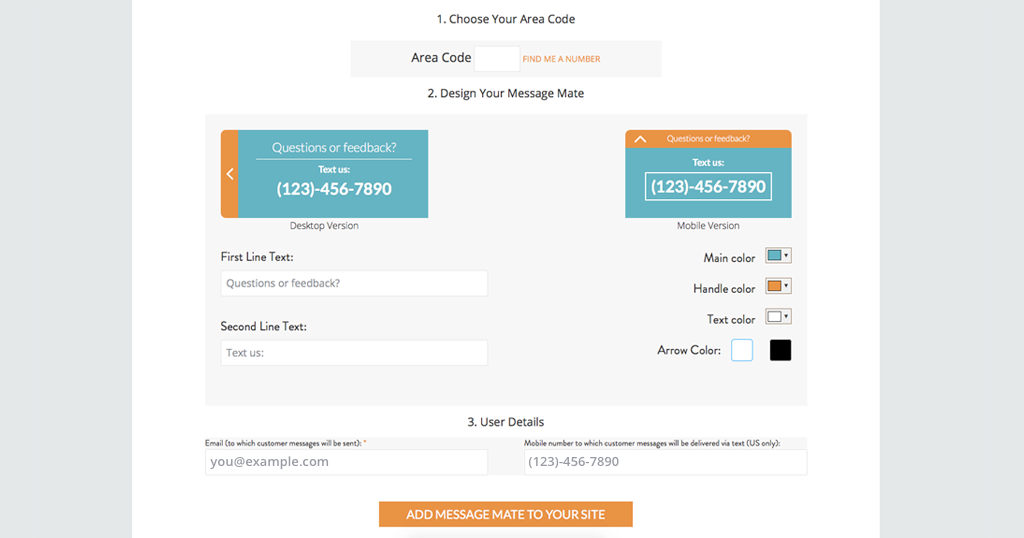Click the Mobile number input field
1024x538 pixels.
coord(665,462)
